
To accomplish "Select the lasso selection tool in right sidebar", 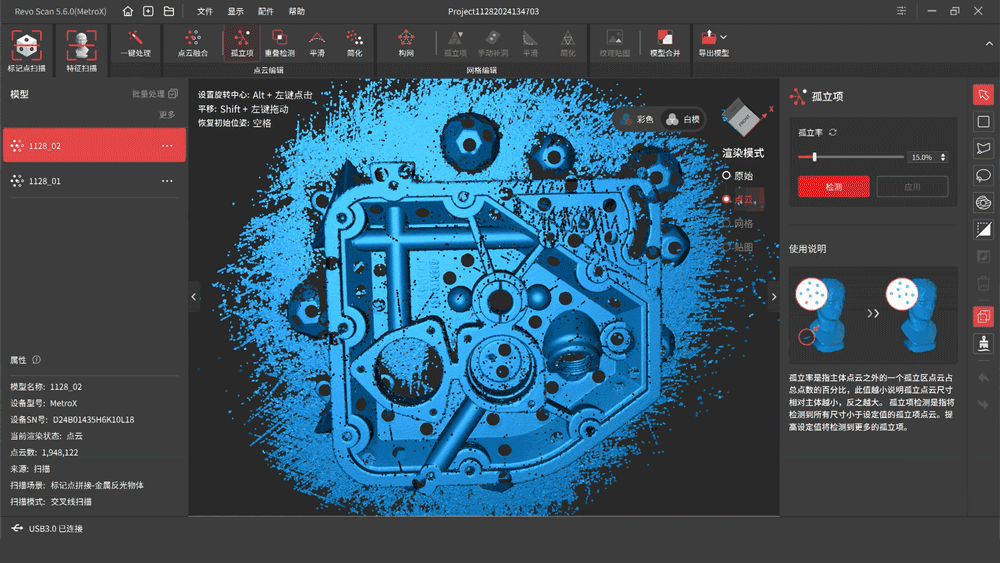I will click(x=983, y=176).
